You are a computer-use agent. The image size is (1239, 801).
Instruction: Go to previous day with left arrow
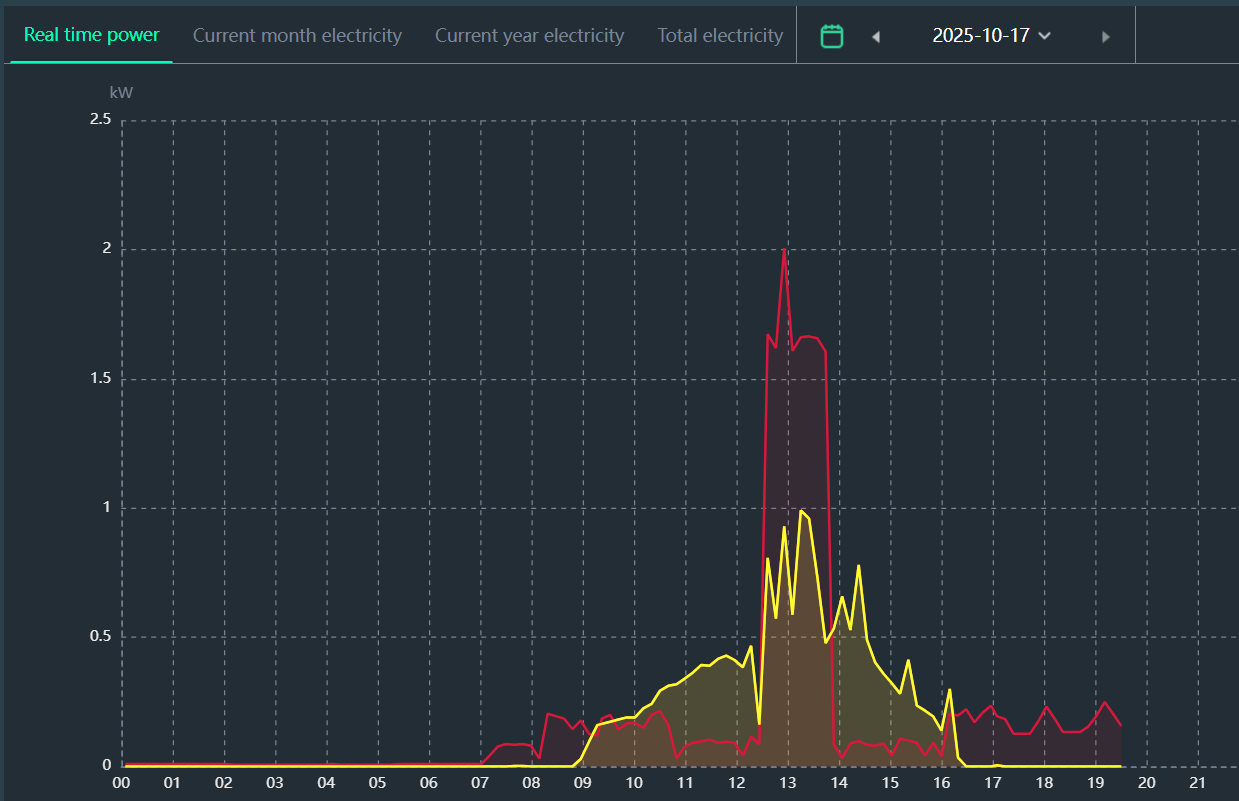(x=876, y=37)
